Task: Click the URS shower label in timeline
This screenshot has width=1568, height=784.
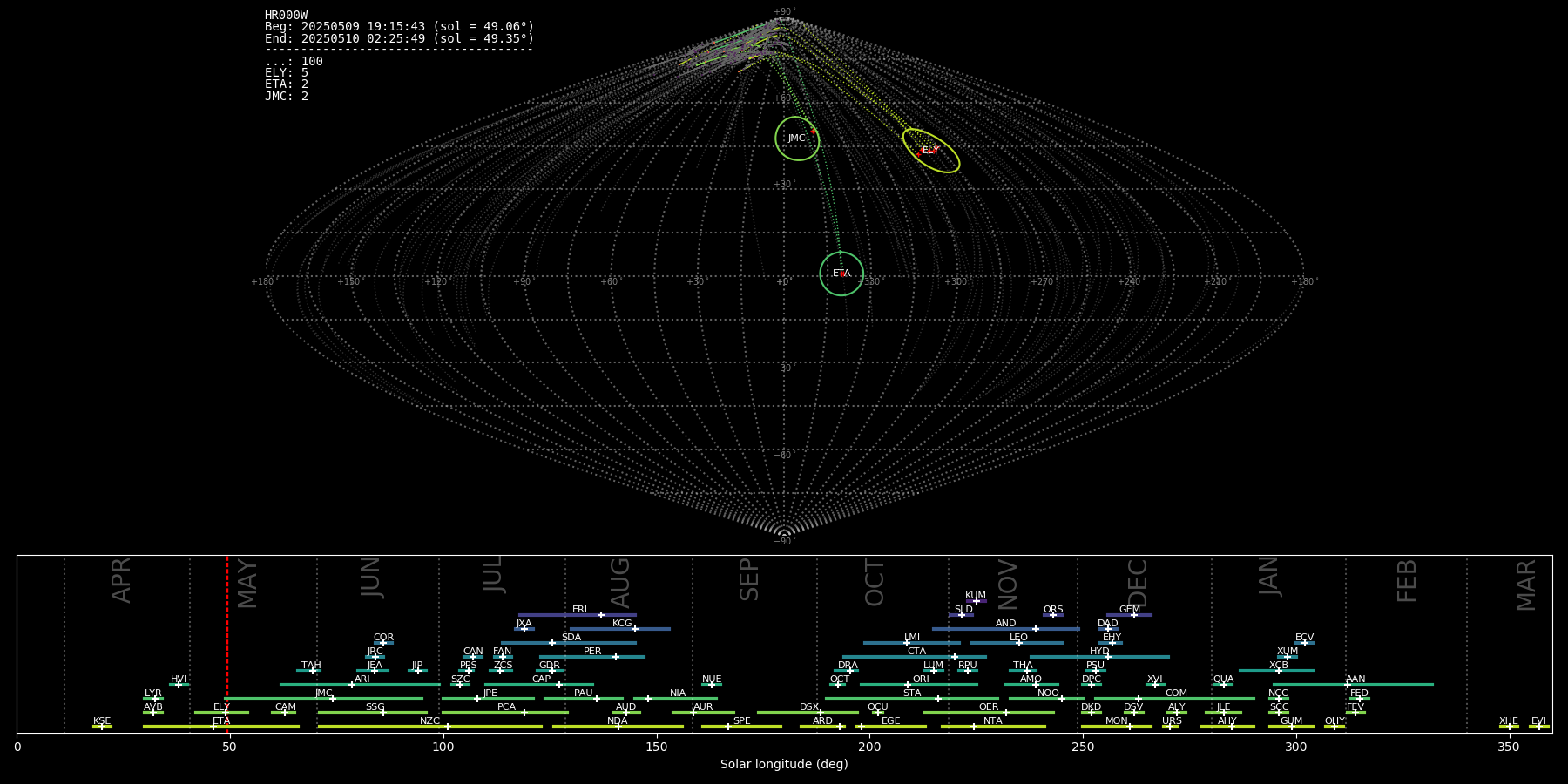Action: click(x=1173, y=721)
